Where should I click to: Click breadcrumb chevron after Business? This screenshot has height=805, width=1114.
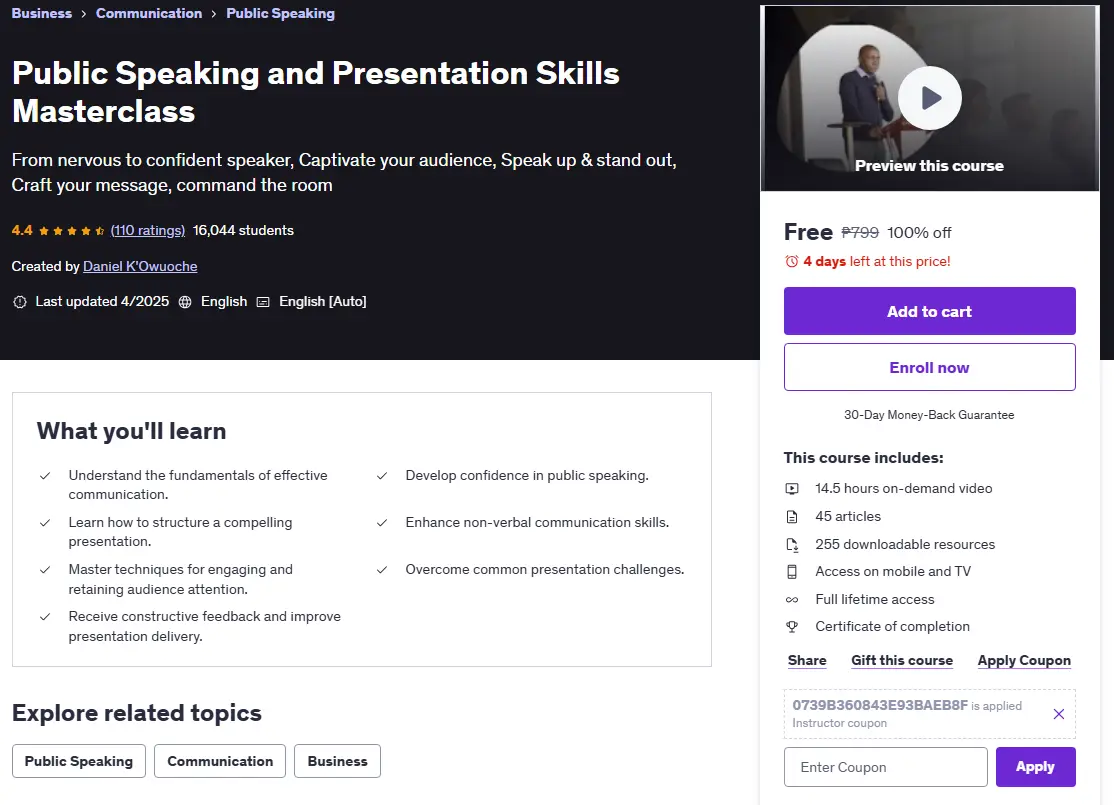[84, 14]
